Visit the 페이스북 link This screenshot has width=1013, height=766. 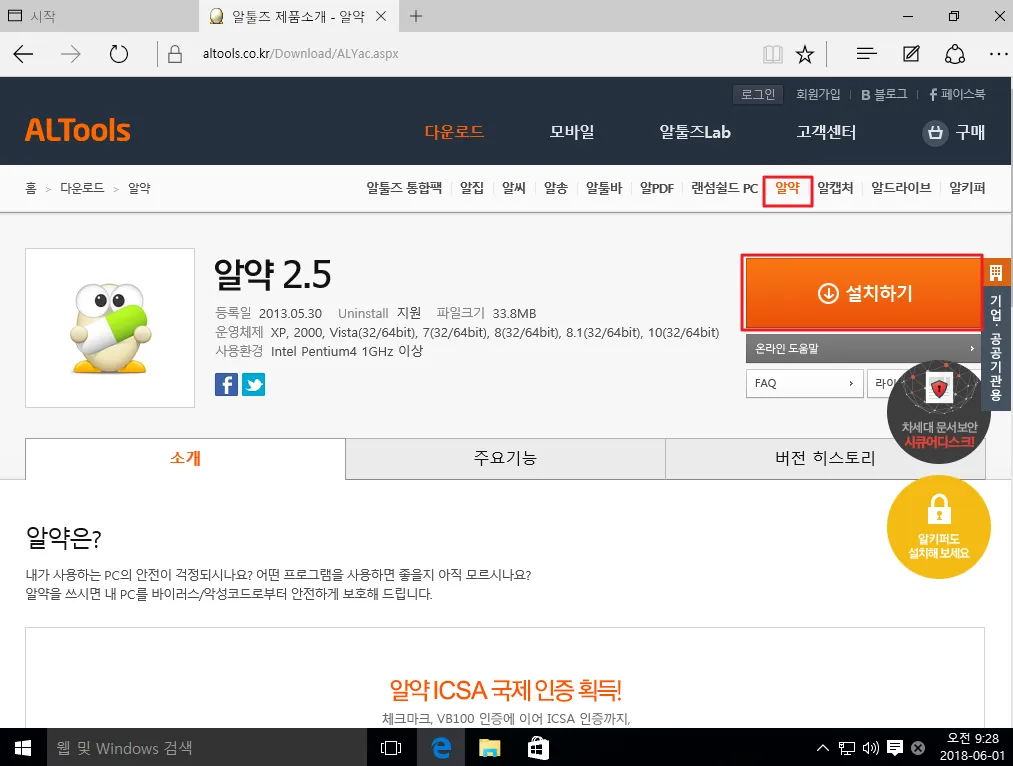[x=957, y=94]
